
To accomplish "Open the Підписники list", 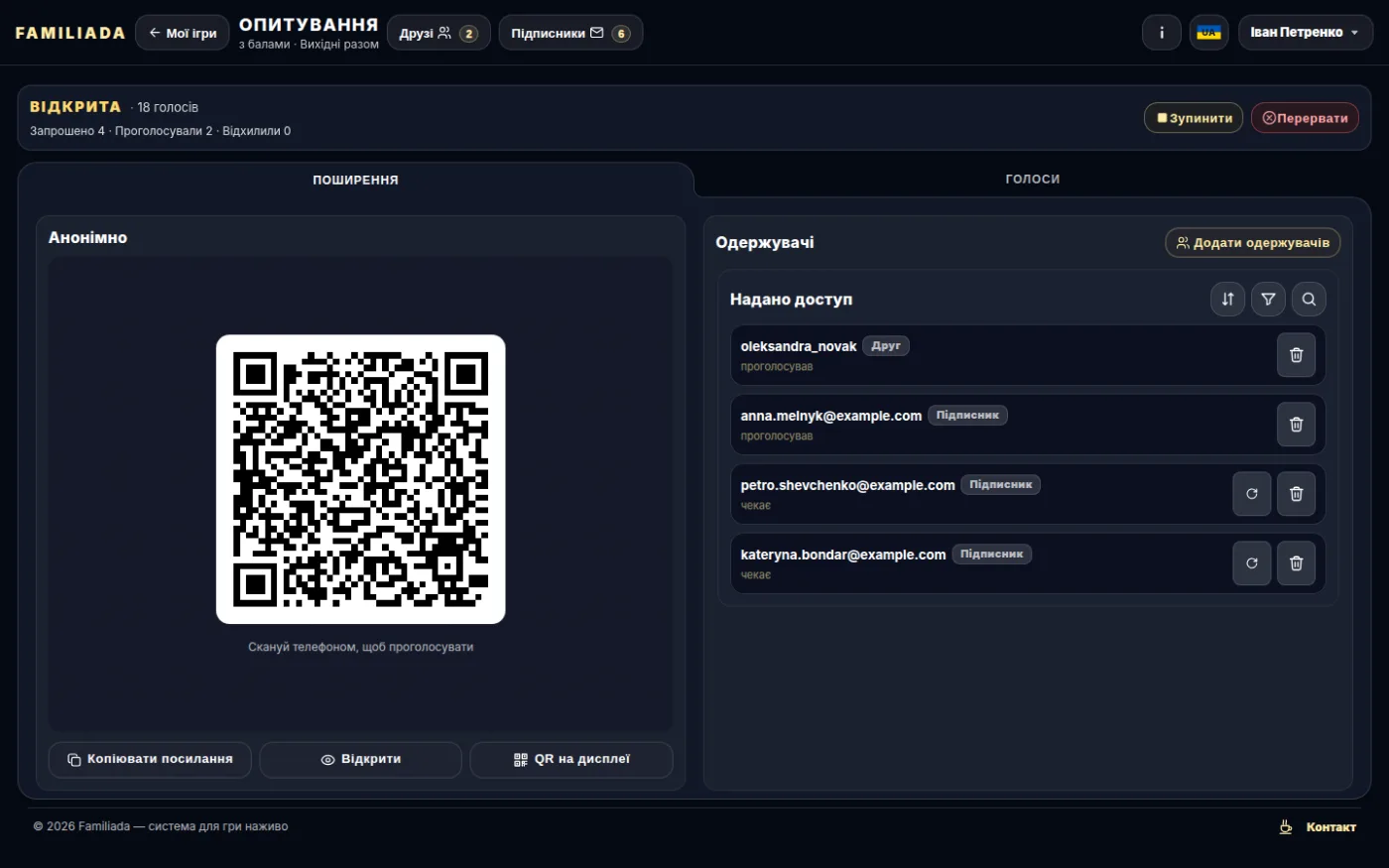I will (570, 33).
